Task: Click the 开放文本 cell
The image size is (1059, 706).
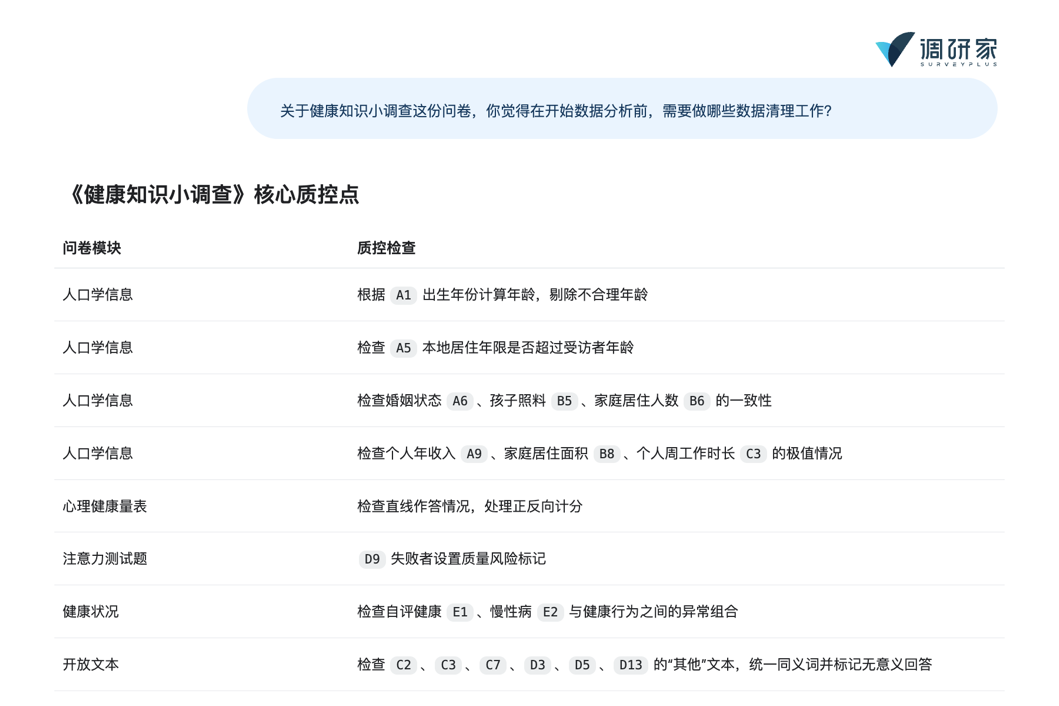Action: (x=91, y=665)
